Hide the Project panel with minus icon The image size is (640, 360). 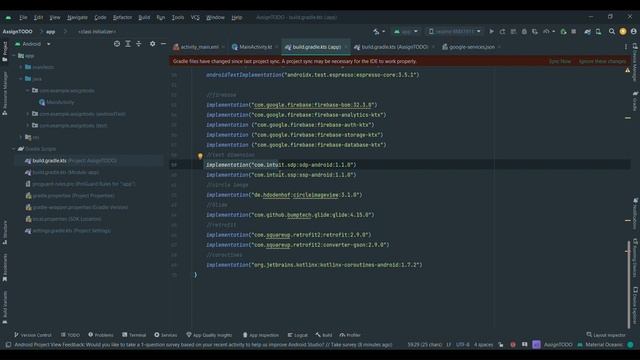point(163,44)
